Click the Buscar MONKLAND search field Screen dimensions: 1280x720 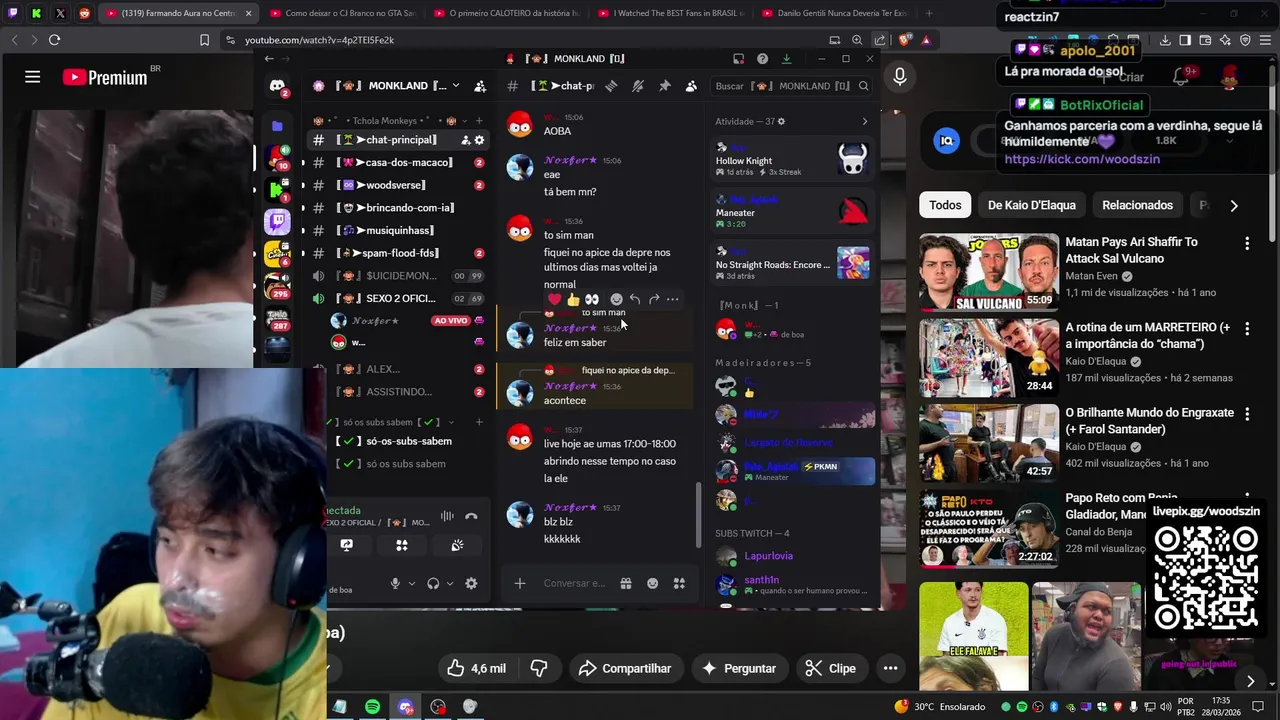792,86
